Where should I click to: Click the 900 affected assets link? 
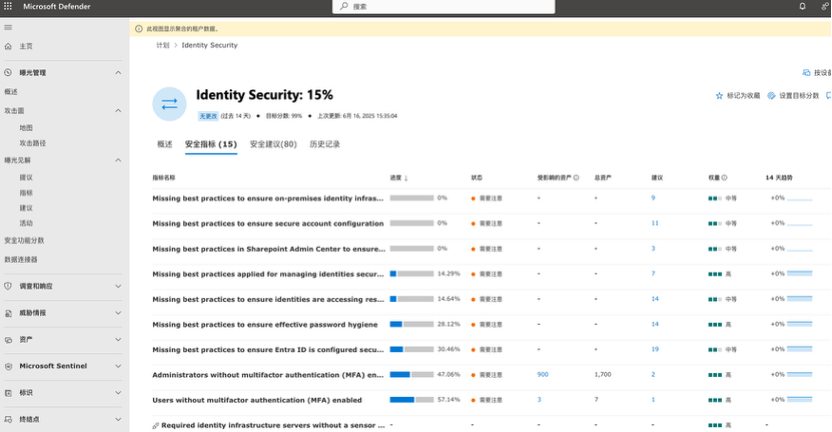[x=542, y=375]
